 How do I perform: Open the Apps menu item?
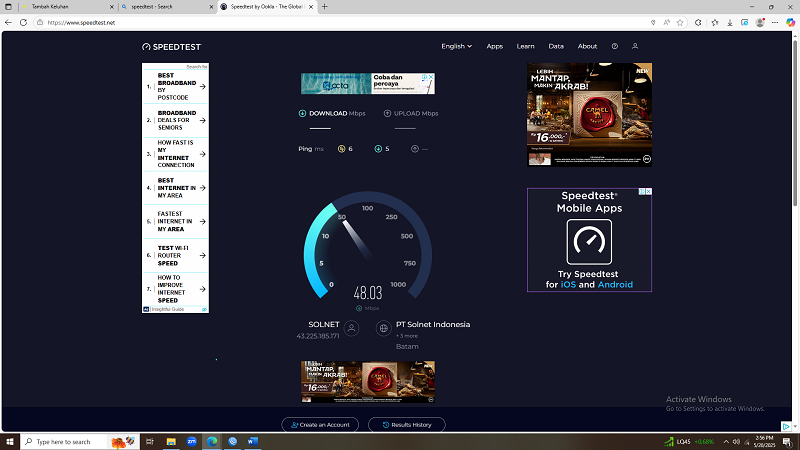coord(494,46)
